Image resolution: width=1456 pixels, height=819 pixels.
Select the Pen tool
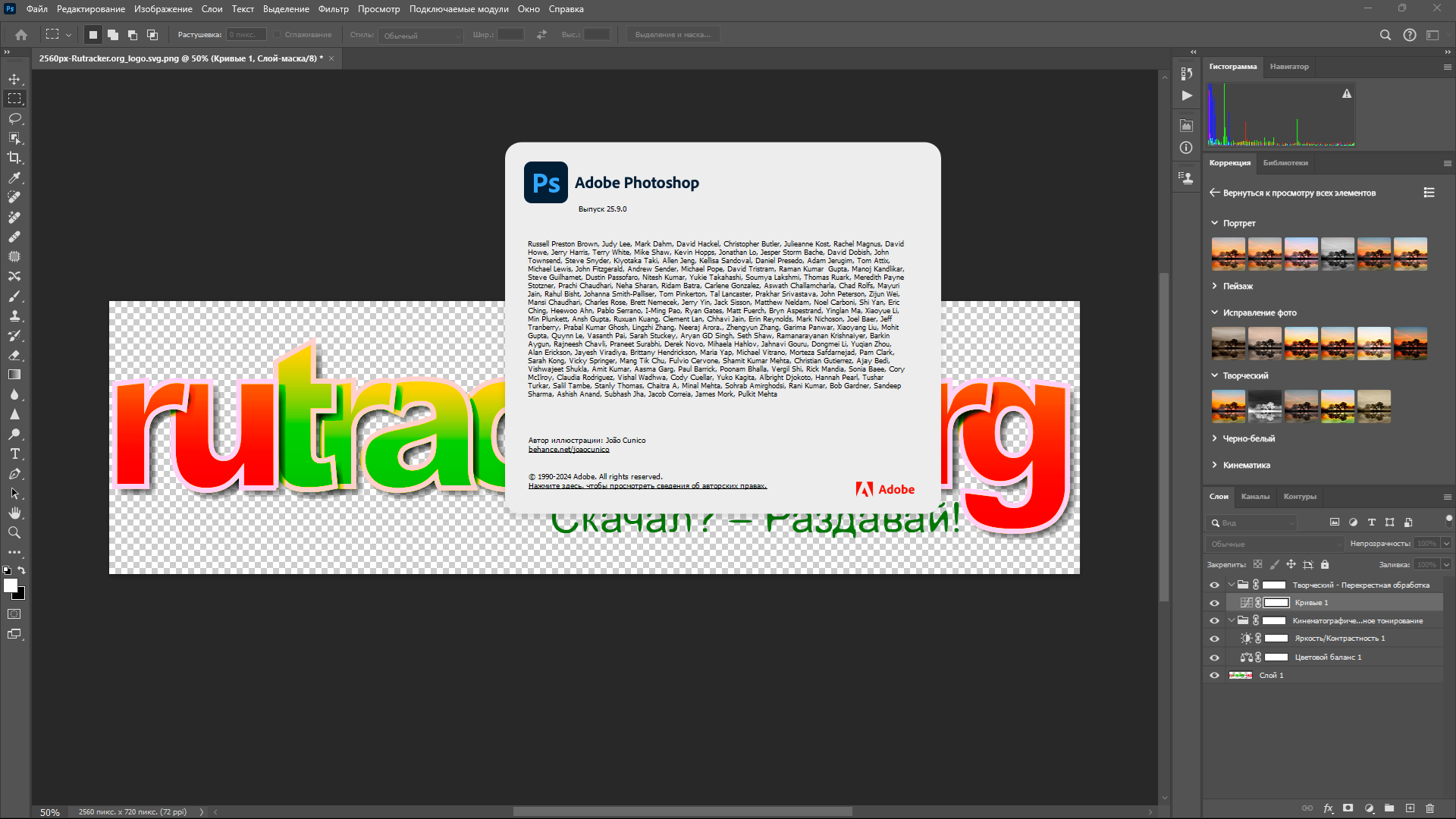pyautogui.click(x=14, y=473)
